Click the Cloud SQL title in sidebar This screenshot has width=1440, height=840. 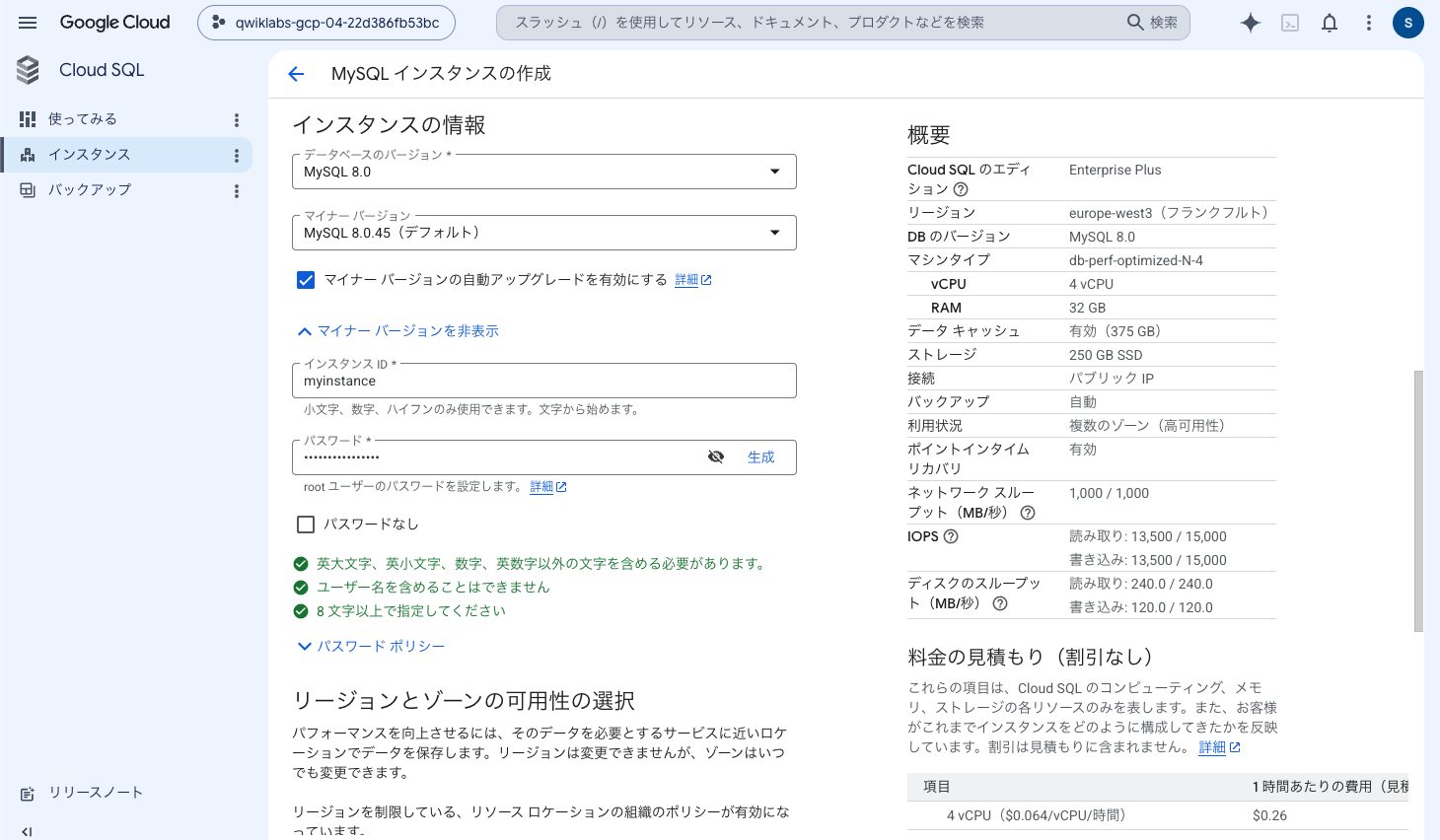[102, 70]
